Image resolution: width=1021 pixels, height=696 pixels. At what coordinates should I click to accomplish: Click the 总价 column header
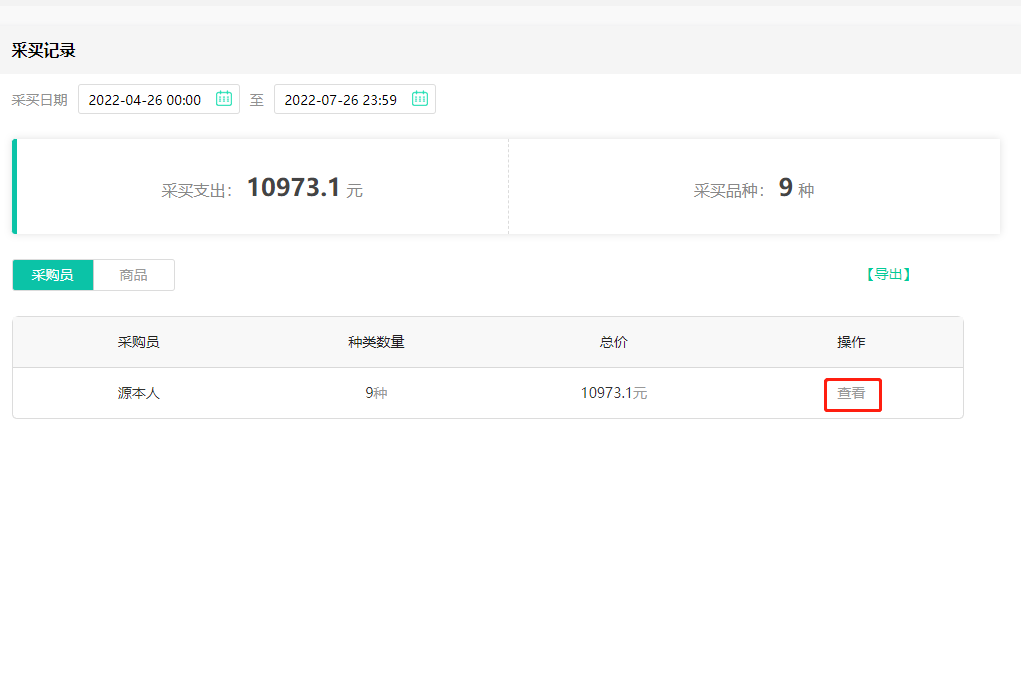[613, 342]
